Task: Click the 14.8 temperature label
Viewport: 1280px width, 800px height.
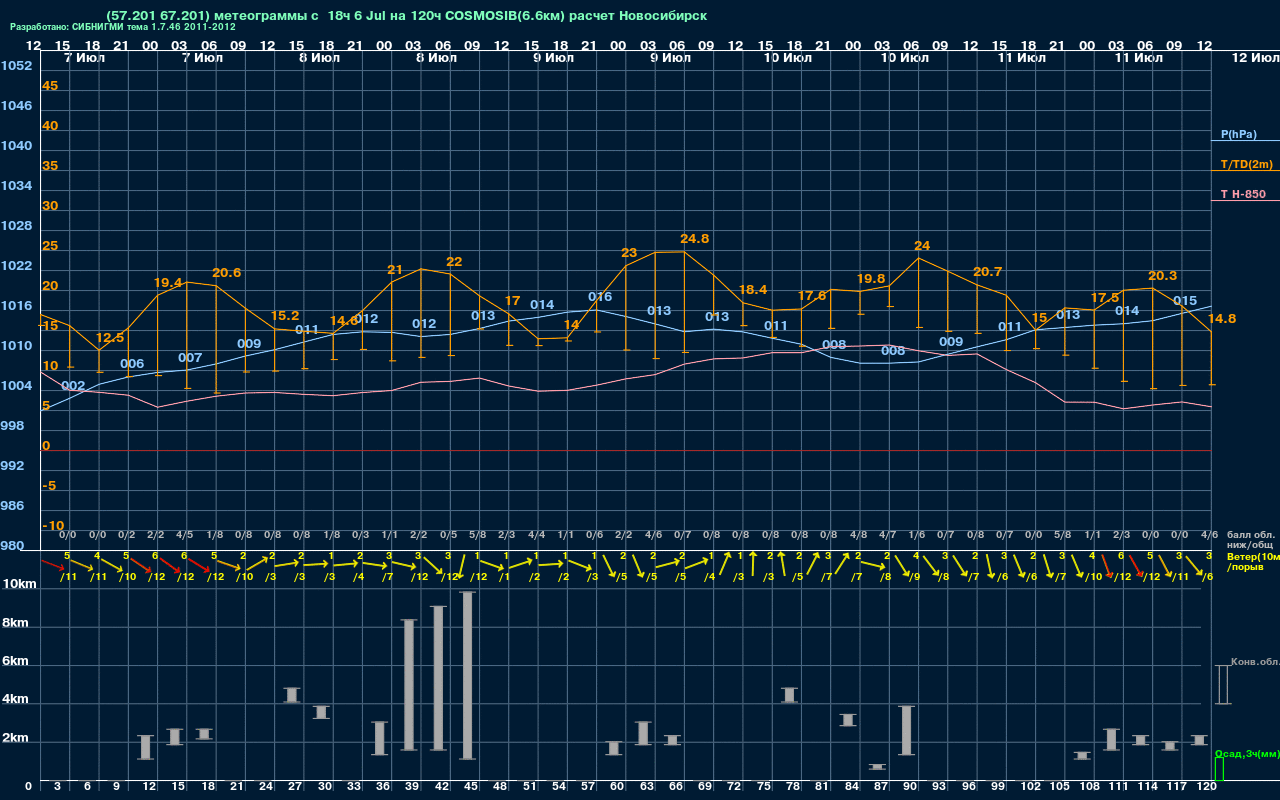Action: (x=1222, y=319)
